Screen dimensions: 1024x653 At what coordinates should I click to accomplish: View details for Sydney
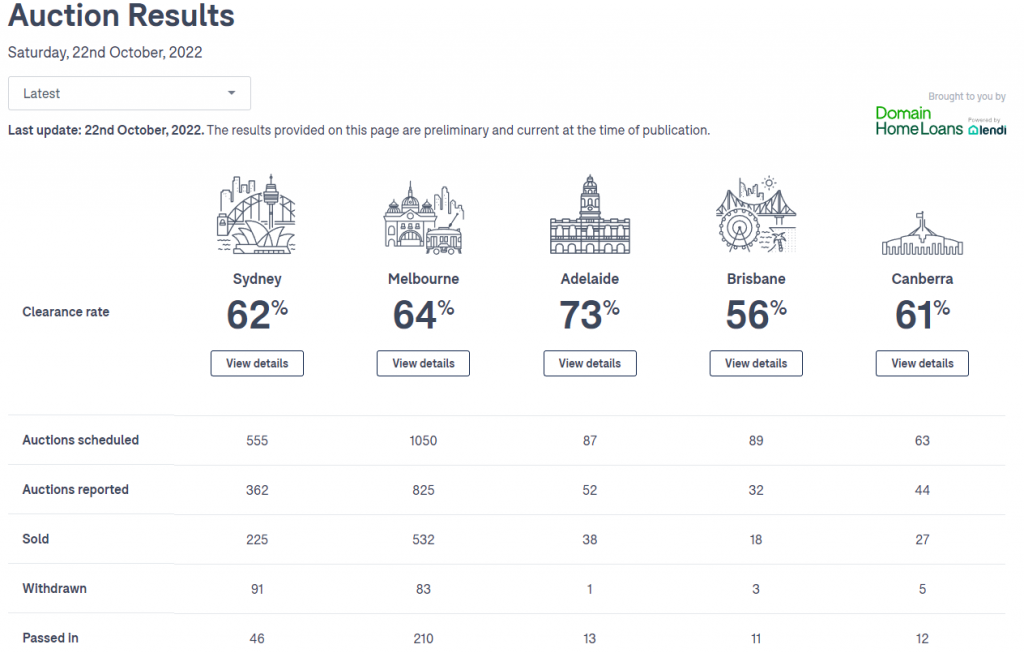257,363
